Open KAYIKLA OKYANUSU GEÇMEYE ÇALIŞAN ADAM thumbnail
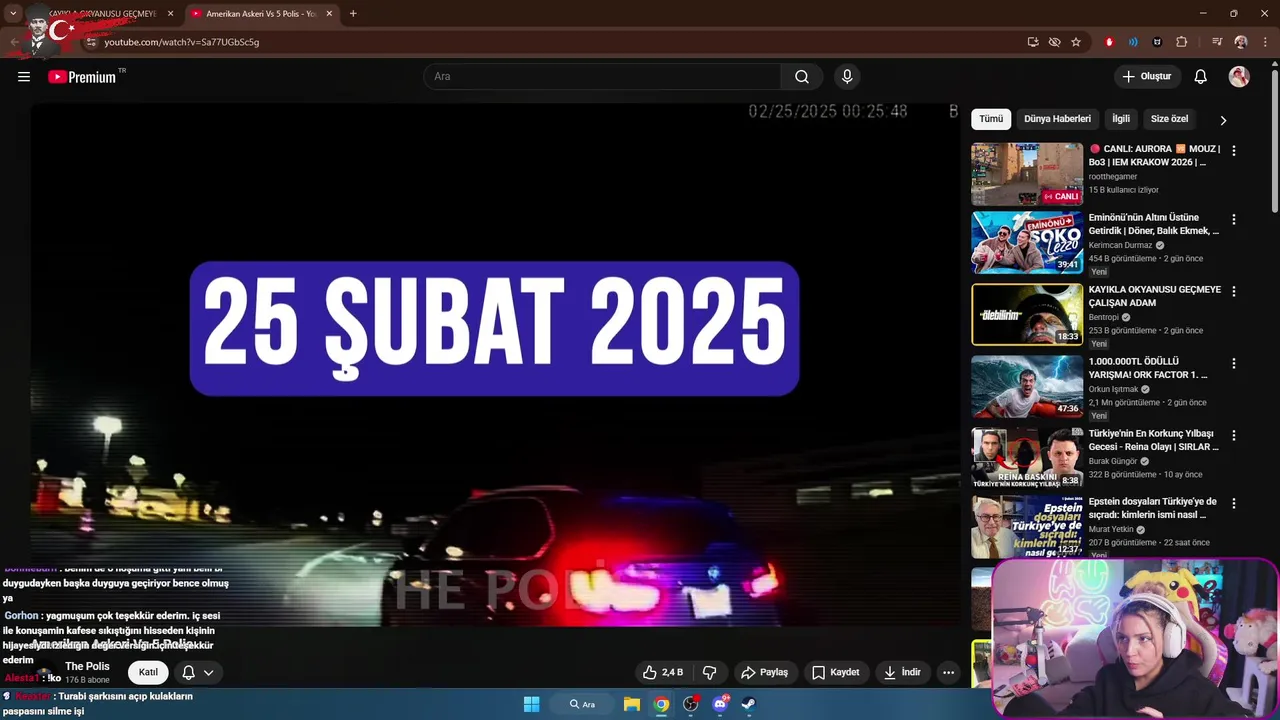This screenshot has height=720, width=1280. 1027,314
